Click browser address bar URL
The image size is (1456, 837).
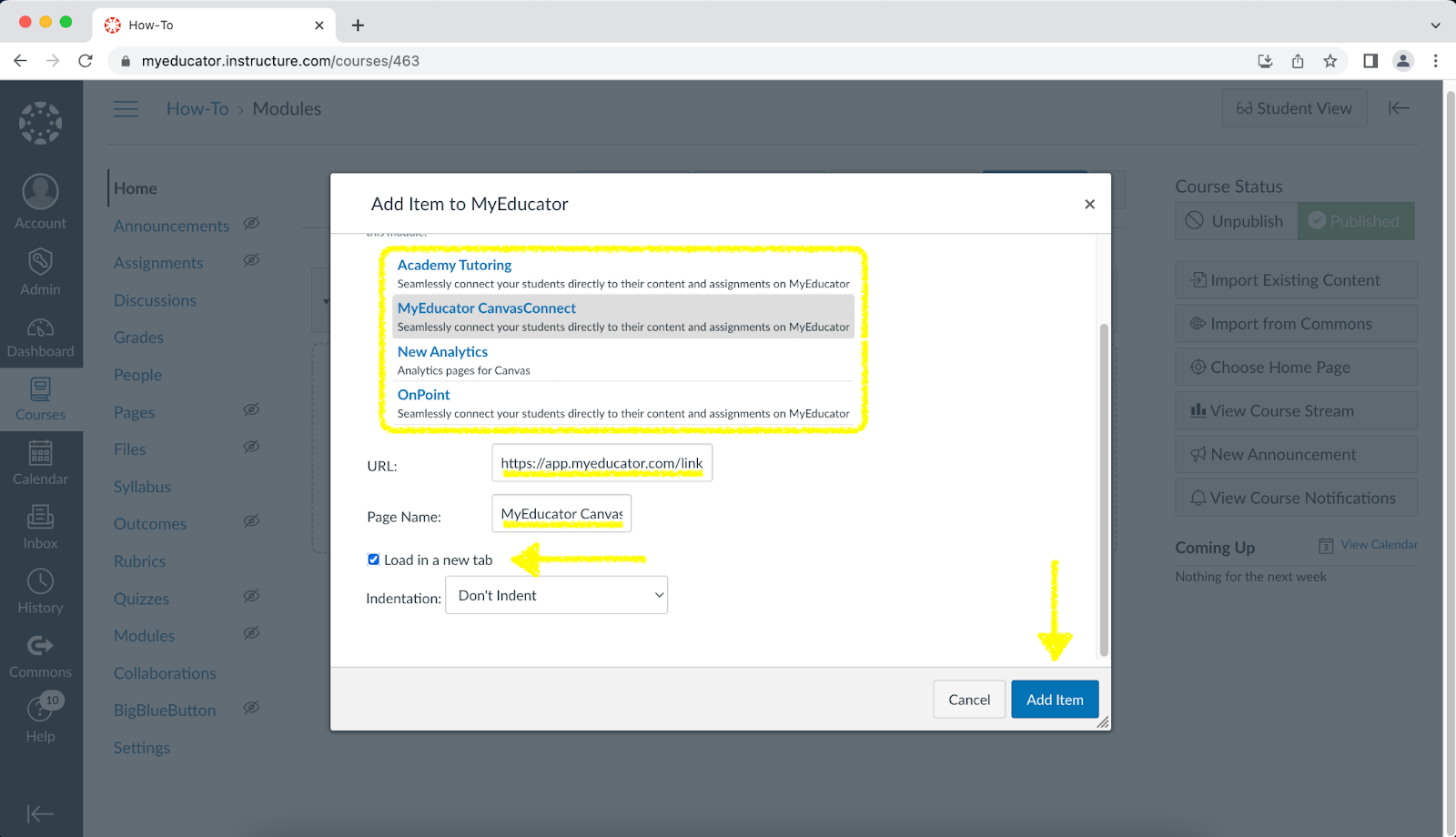click(280, 61)
